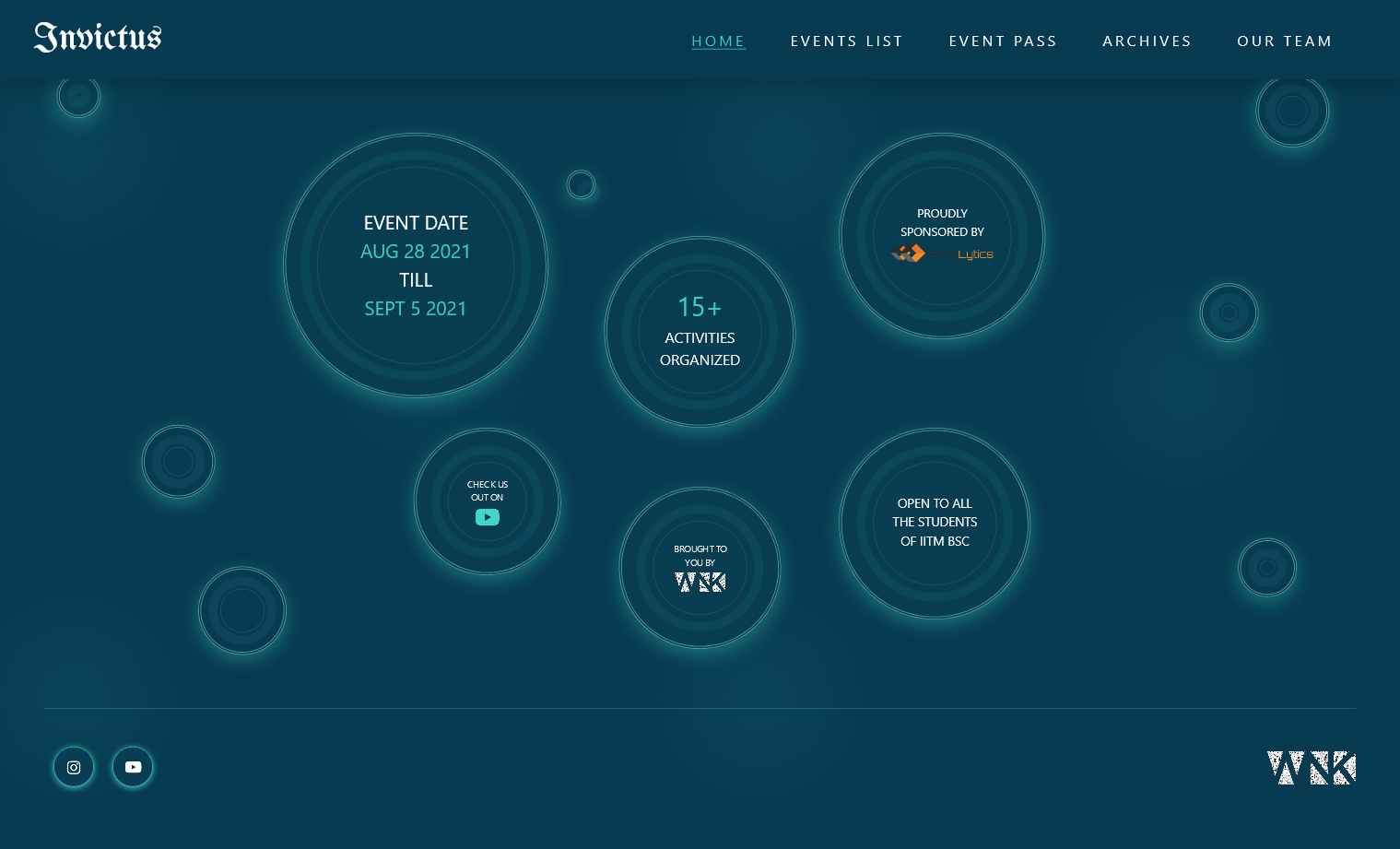The image size is (1400, 849).
Task: Click the WNK logo inside the bubble
Action: click(700, 582)
